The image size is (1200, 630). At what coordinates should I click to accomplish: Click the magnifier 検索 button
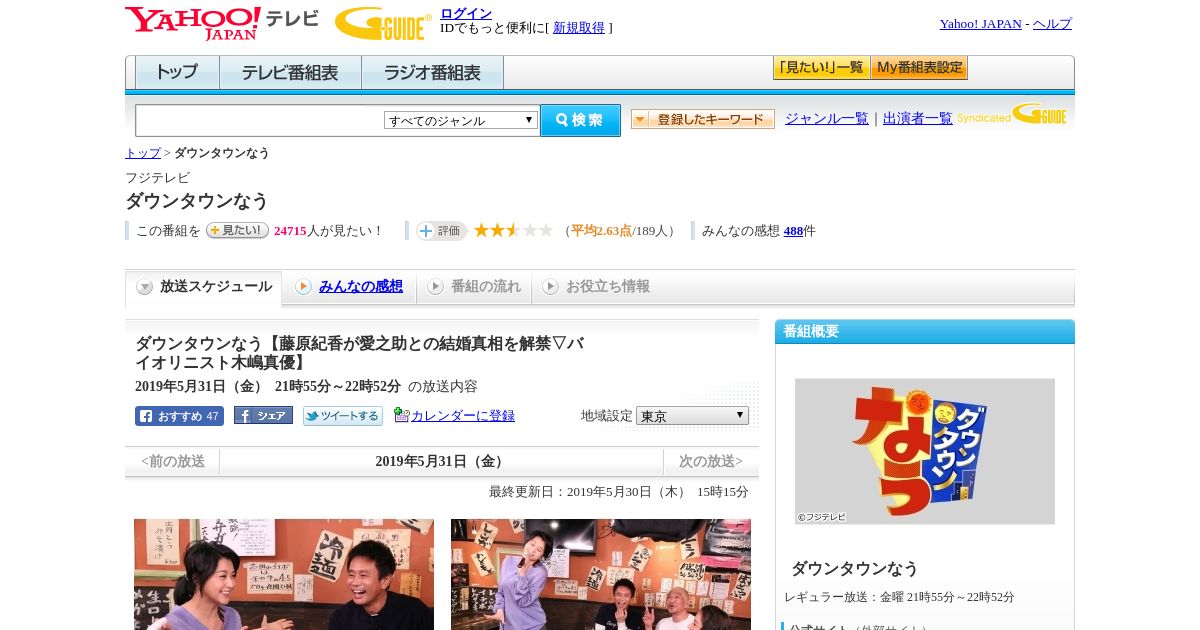click(580, 120)
